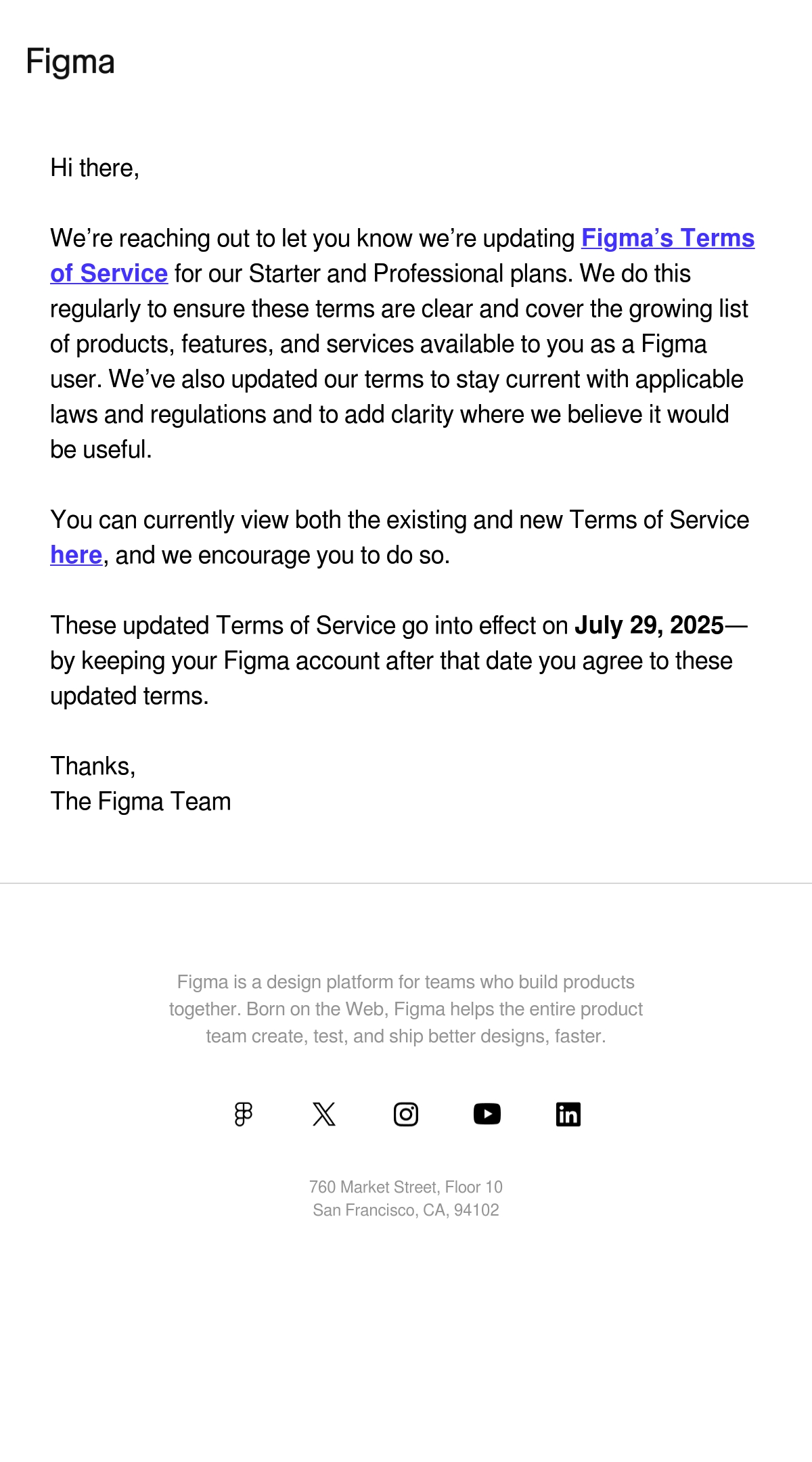Click the Figma wordmark logo in header
The width and height of the screenshot is (812, 1462).
pyautogui.click(x=70, y=62)
